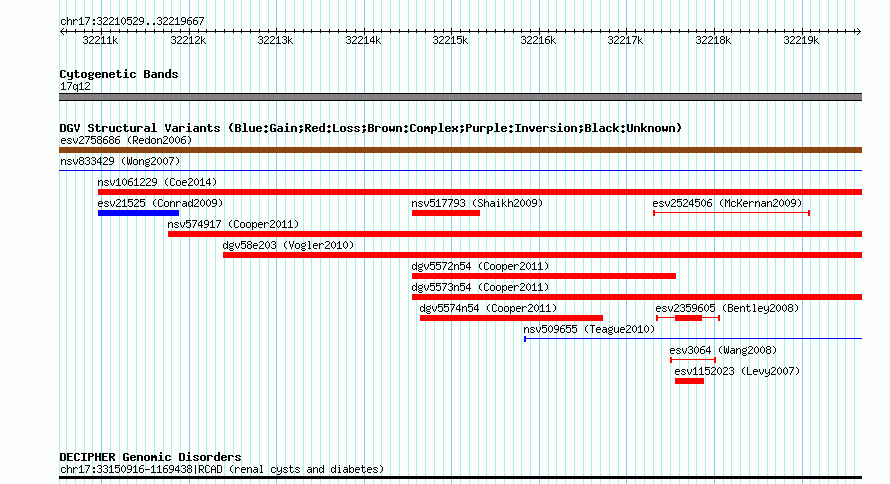Click the nsv1061229 (Coe2014) label
This screenshot has height=484, width=890.
pos(157,182)
